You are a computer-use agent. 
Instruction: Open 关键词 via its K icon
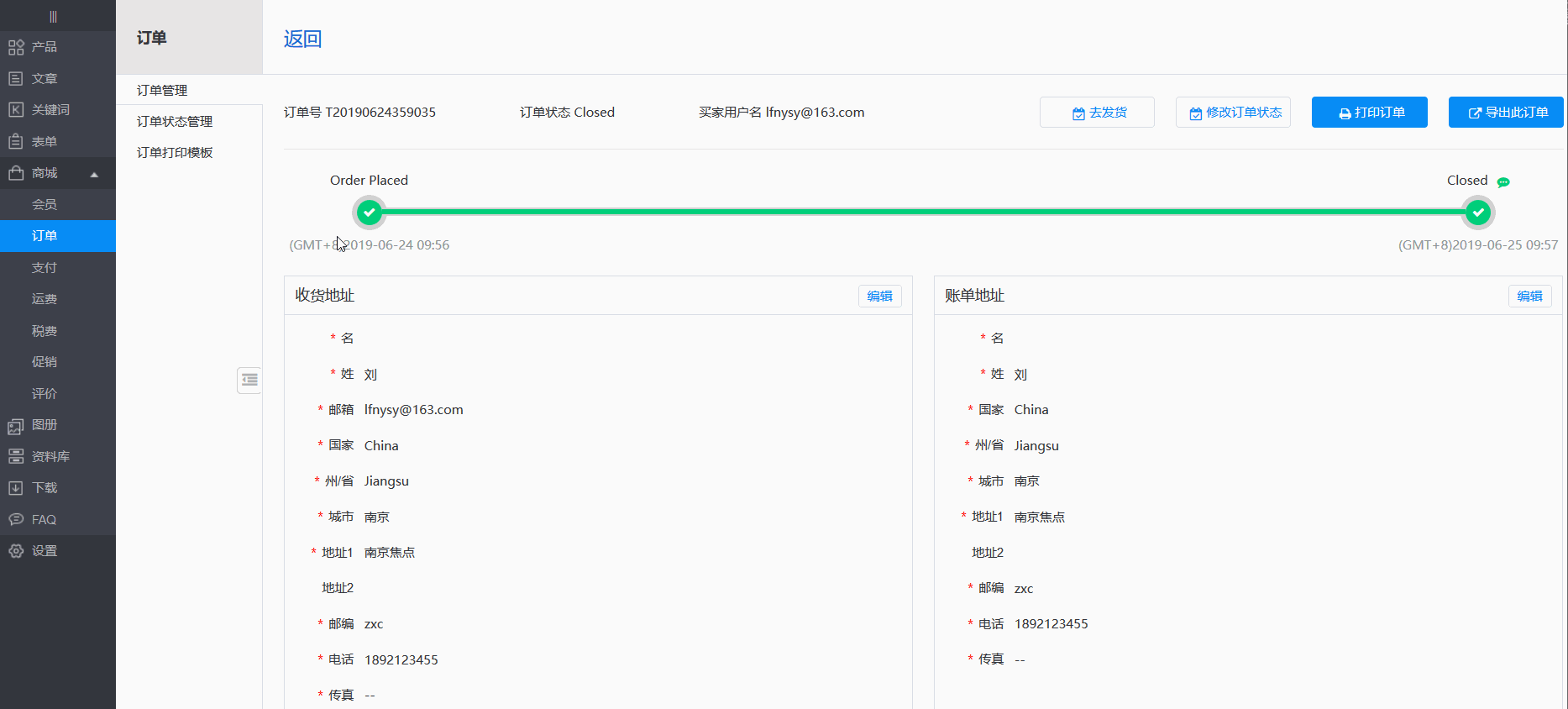(x=16, y=110)
